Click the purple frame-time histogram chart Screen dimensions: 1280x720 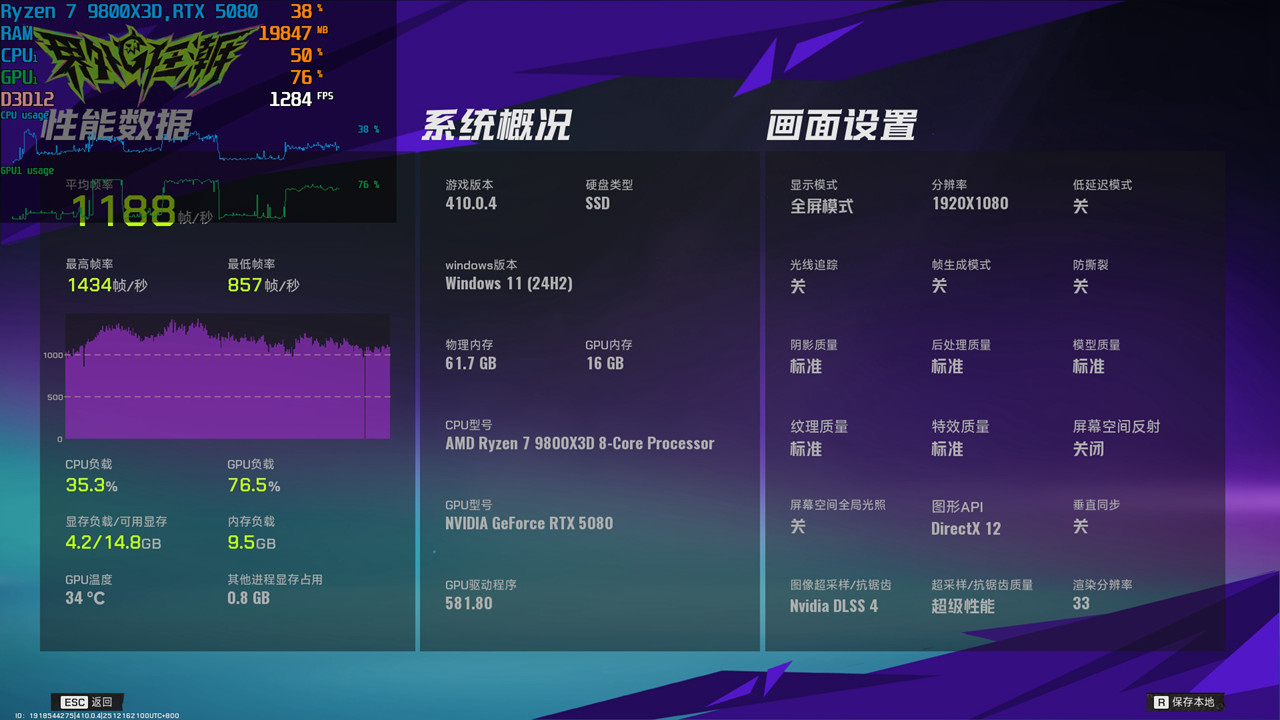(228, 376)
